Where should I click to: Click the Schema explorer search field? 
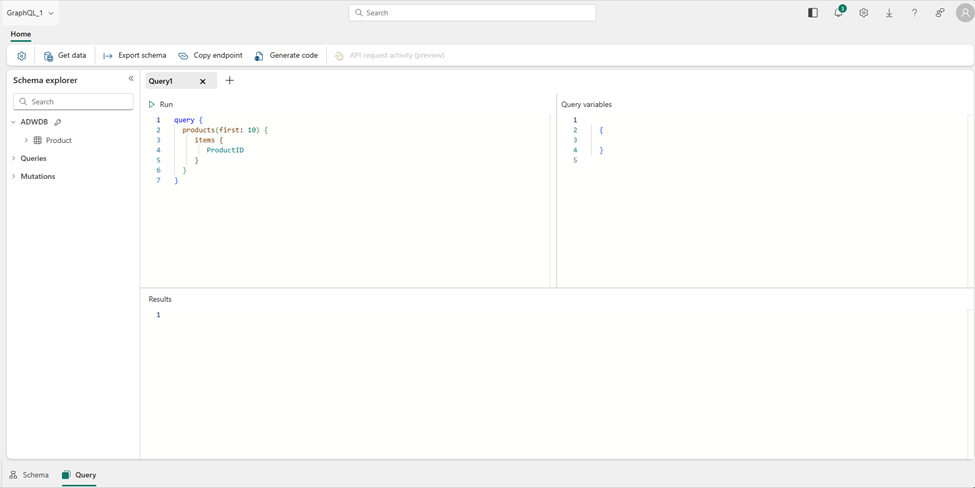click(x=73, y=102)
